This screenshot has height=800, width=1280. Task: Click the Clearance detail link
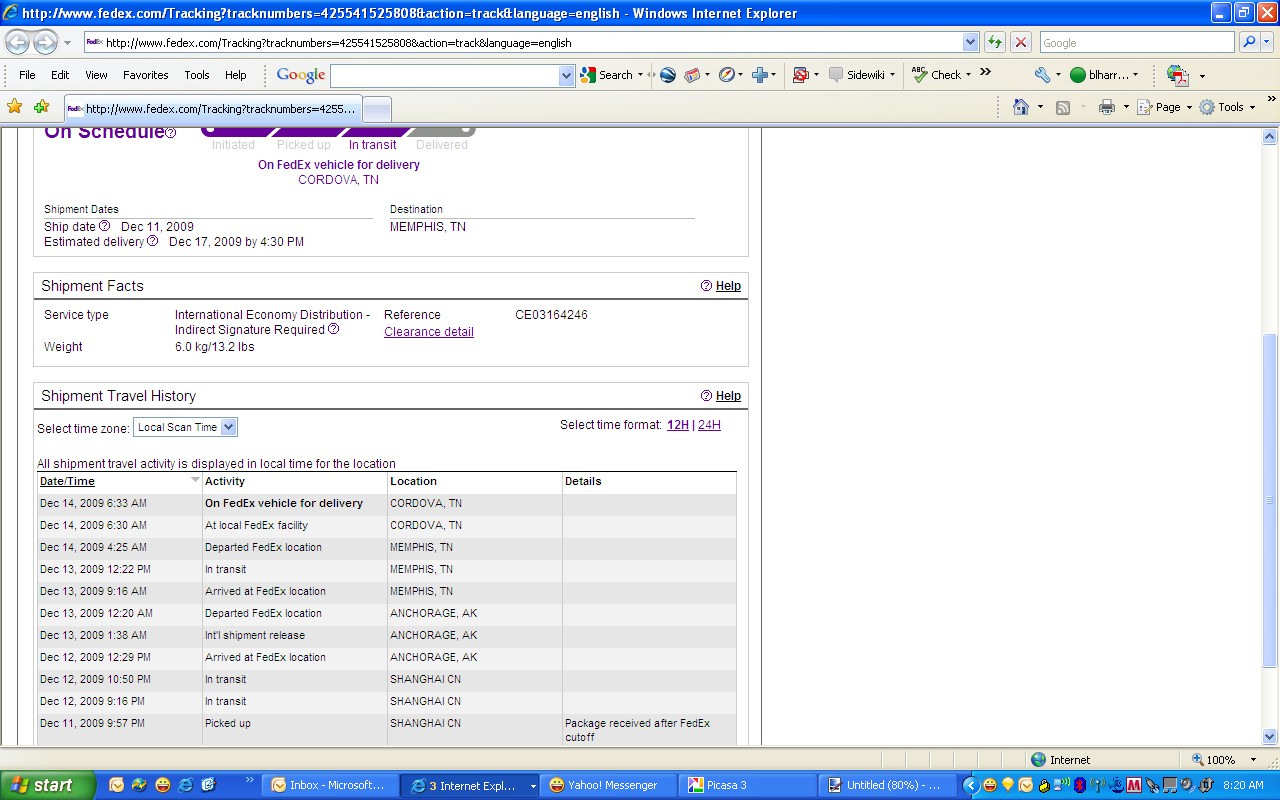429,332
